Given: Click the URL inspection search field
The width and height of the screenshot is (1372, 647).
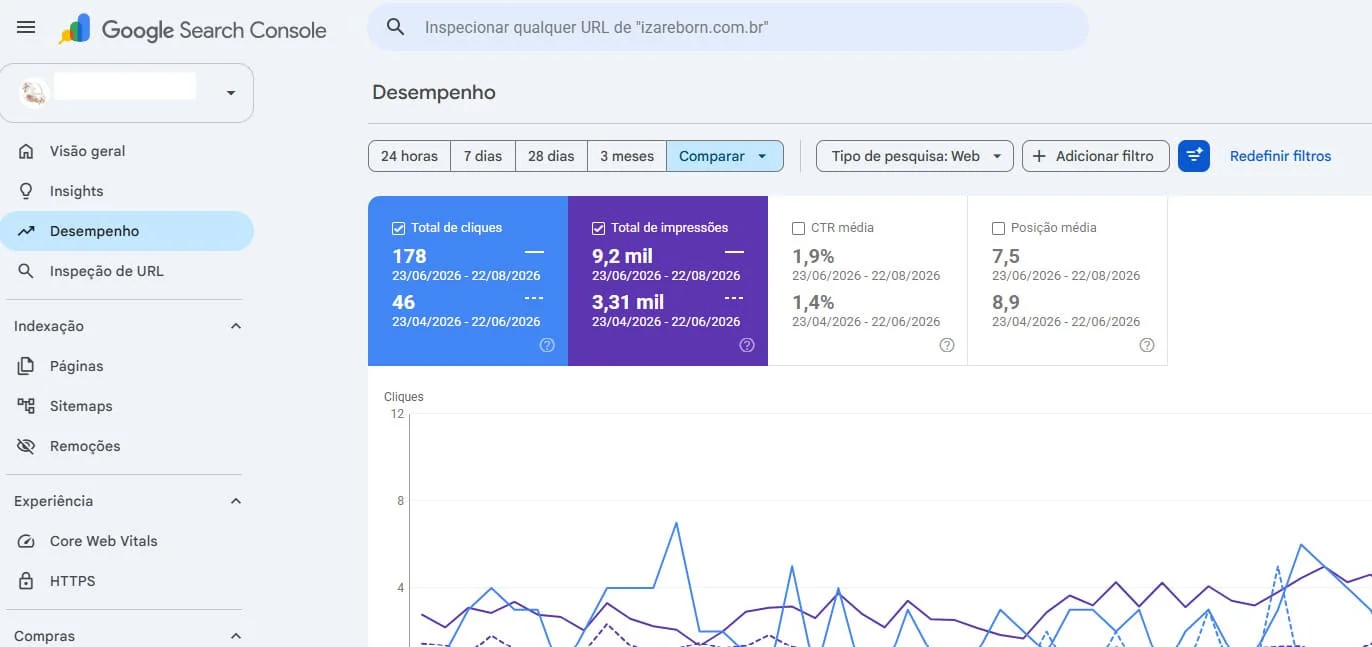Looking at the screenshot, I should point(728,27).
